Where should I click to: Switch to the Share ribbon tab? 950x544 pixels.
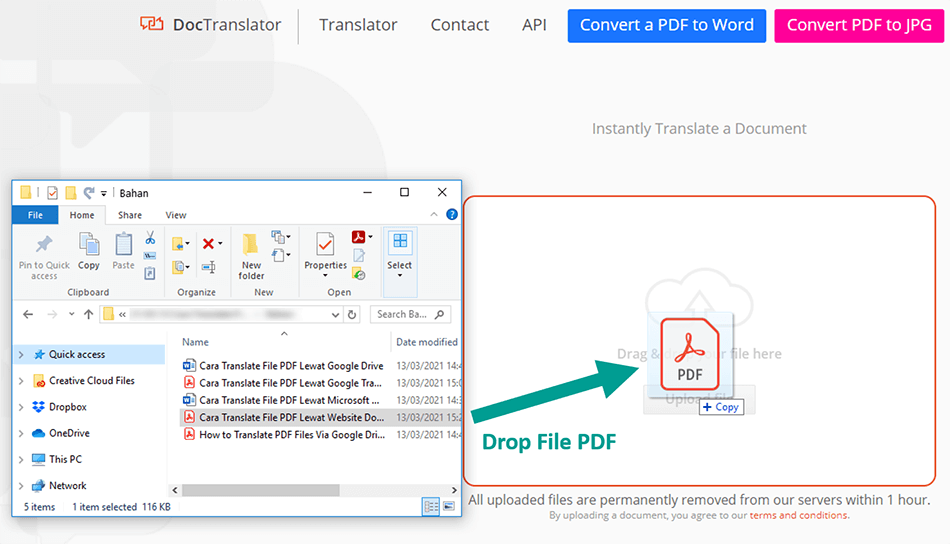click(x=130, y=215)
